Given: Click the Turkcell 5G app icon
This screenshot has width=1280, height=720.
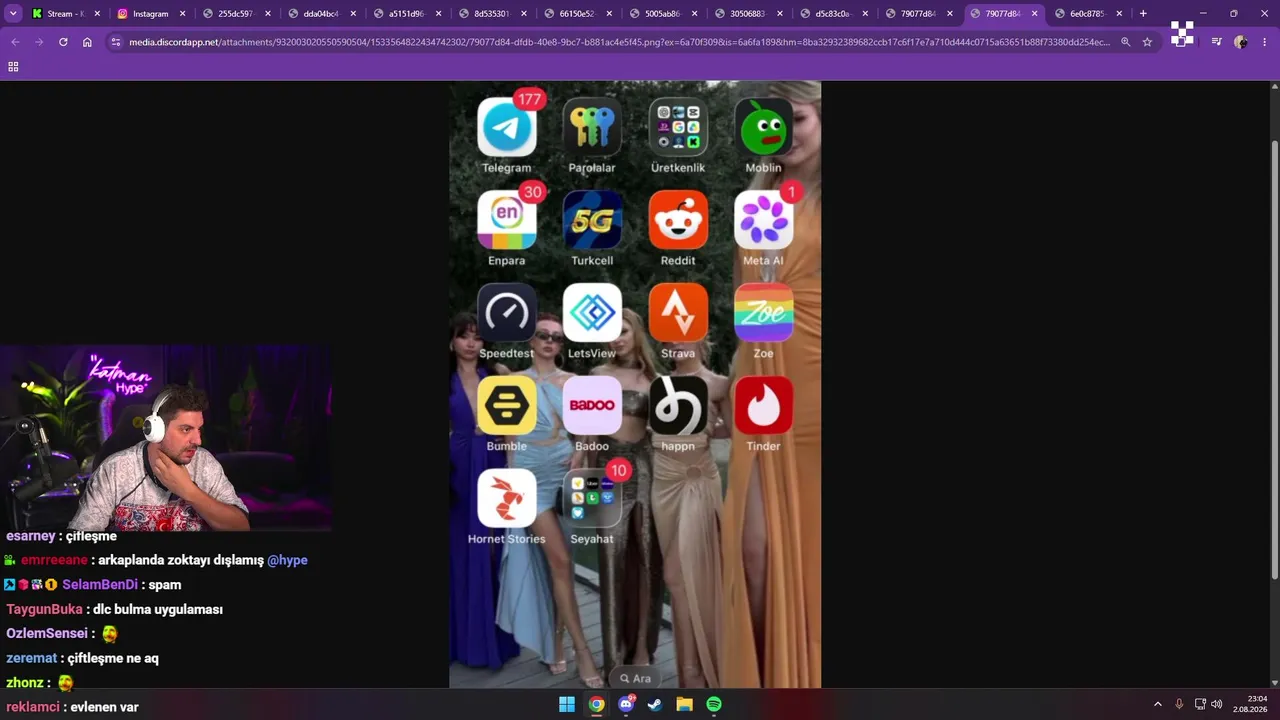Looking at the screenshot, I should click(x=592, y=220).
